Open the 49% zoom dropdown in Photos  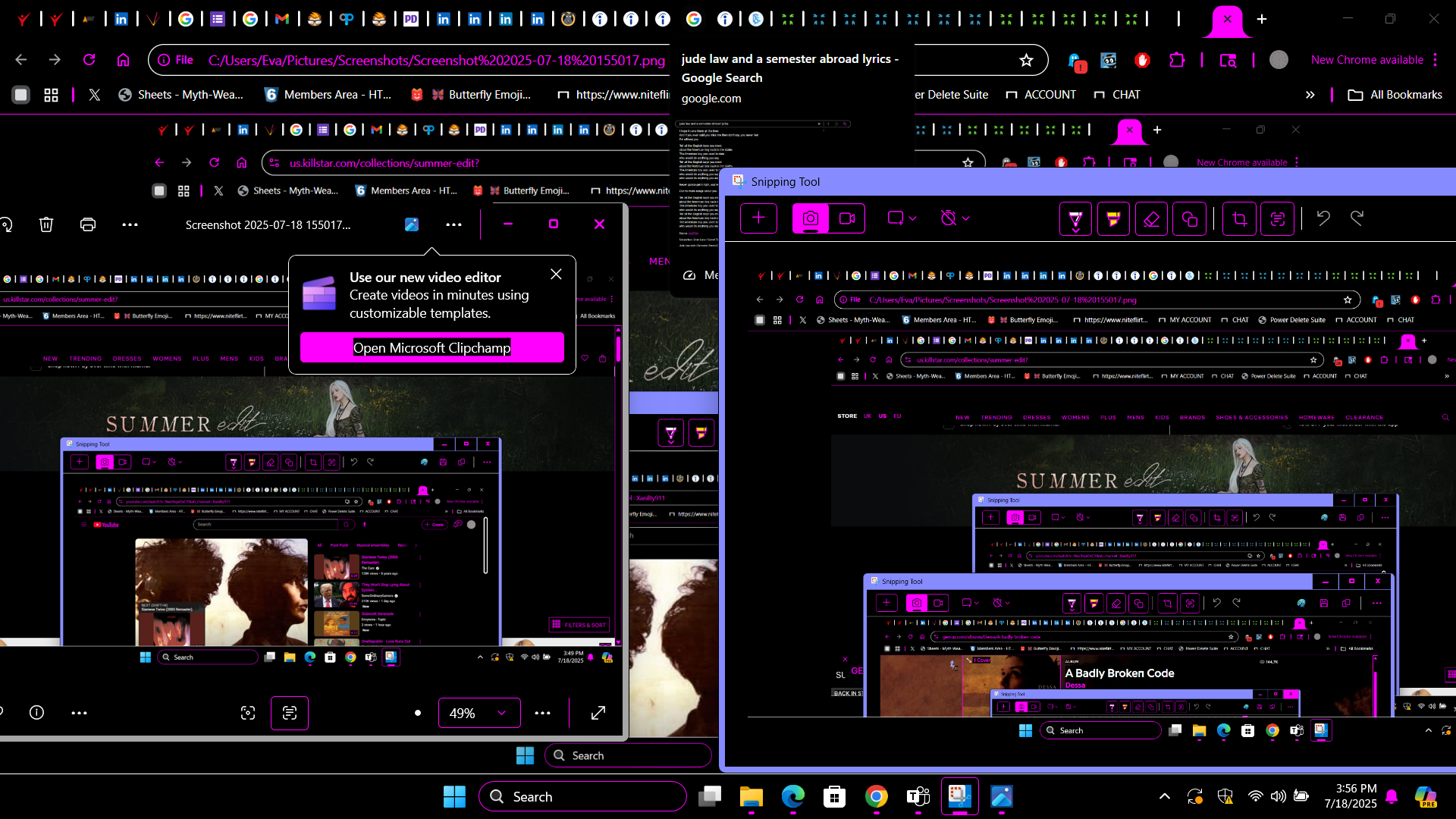[x=479, y=713]
